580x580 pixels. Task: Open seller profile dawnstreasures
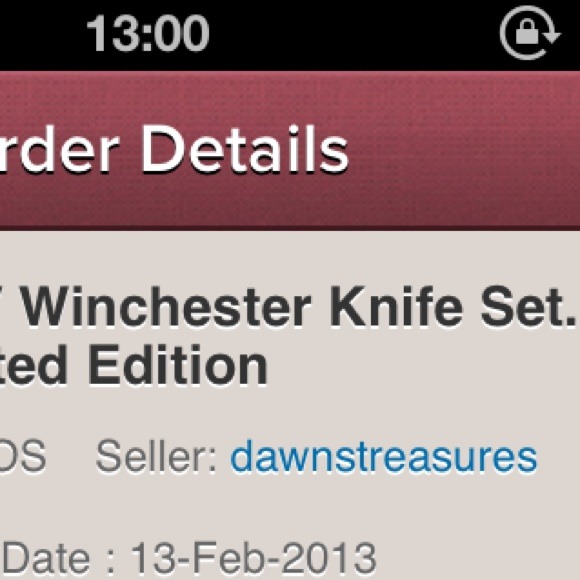point(384,456)
